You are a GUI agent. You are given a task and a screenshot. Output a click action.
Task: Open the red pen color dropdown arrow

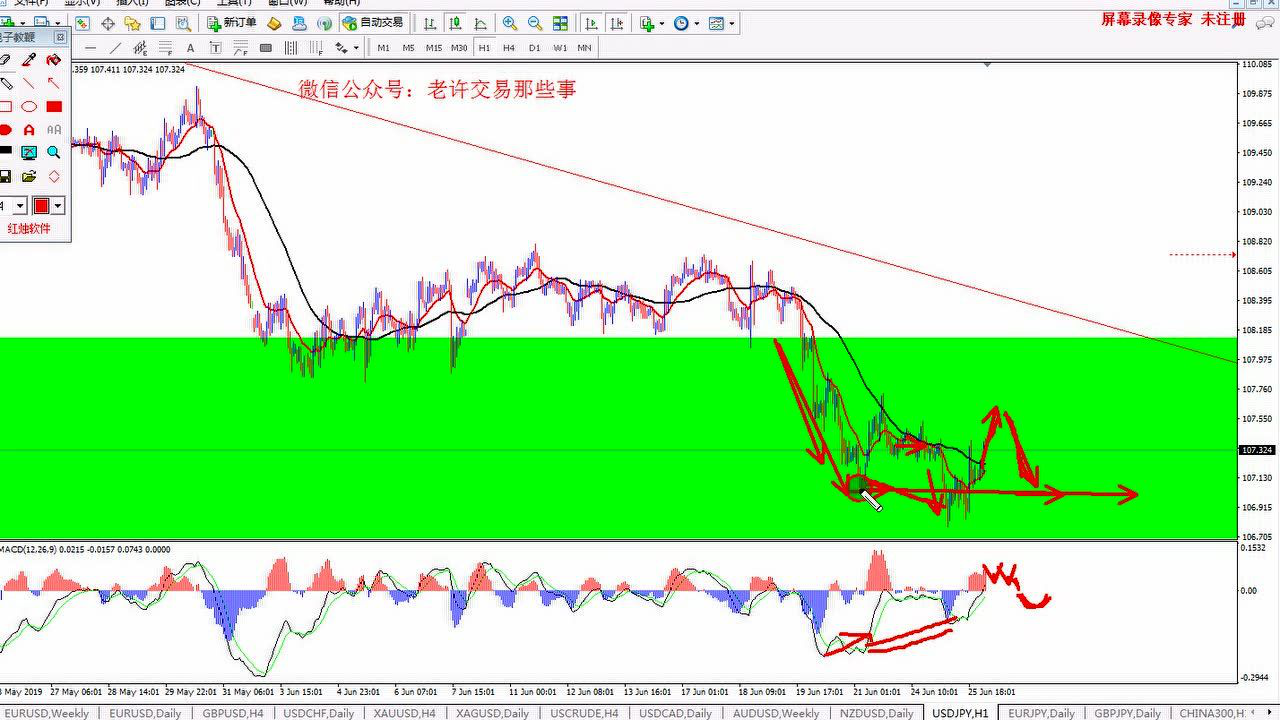58,206
